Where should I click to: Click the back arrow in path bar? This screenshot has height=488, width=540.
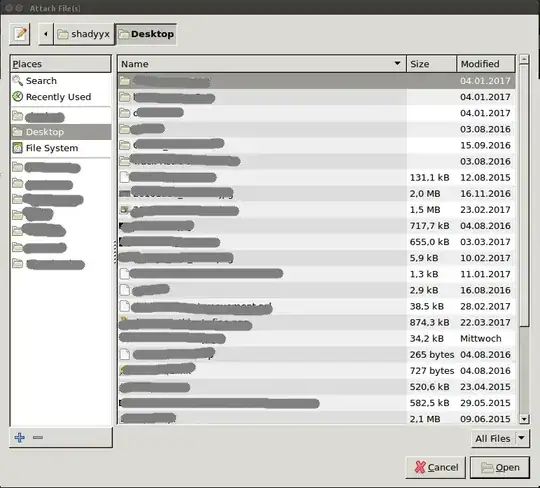(46, 34)
